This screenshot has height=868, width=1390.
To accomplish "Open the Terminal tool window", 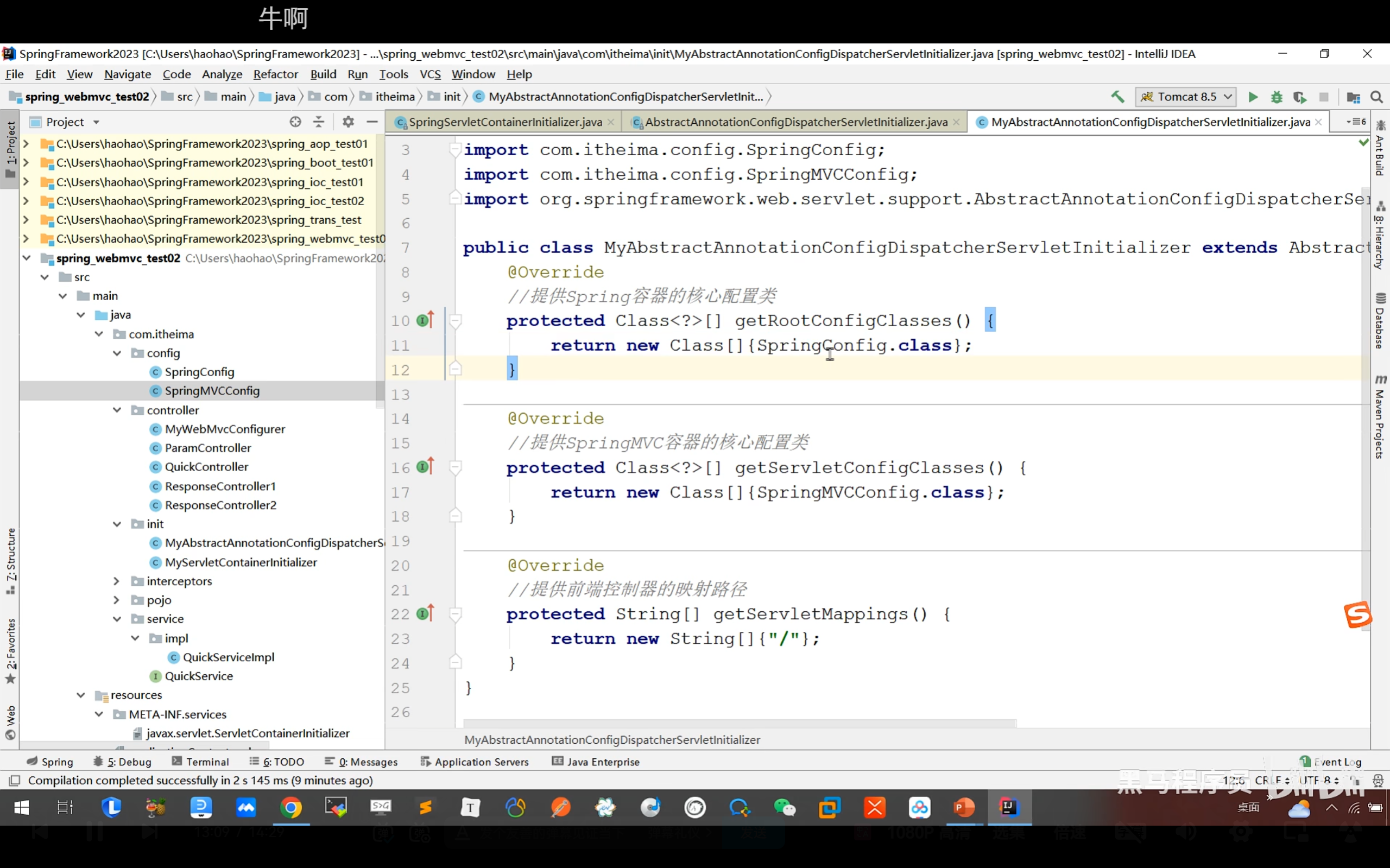I will click(200, 762).
